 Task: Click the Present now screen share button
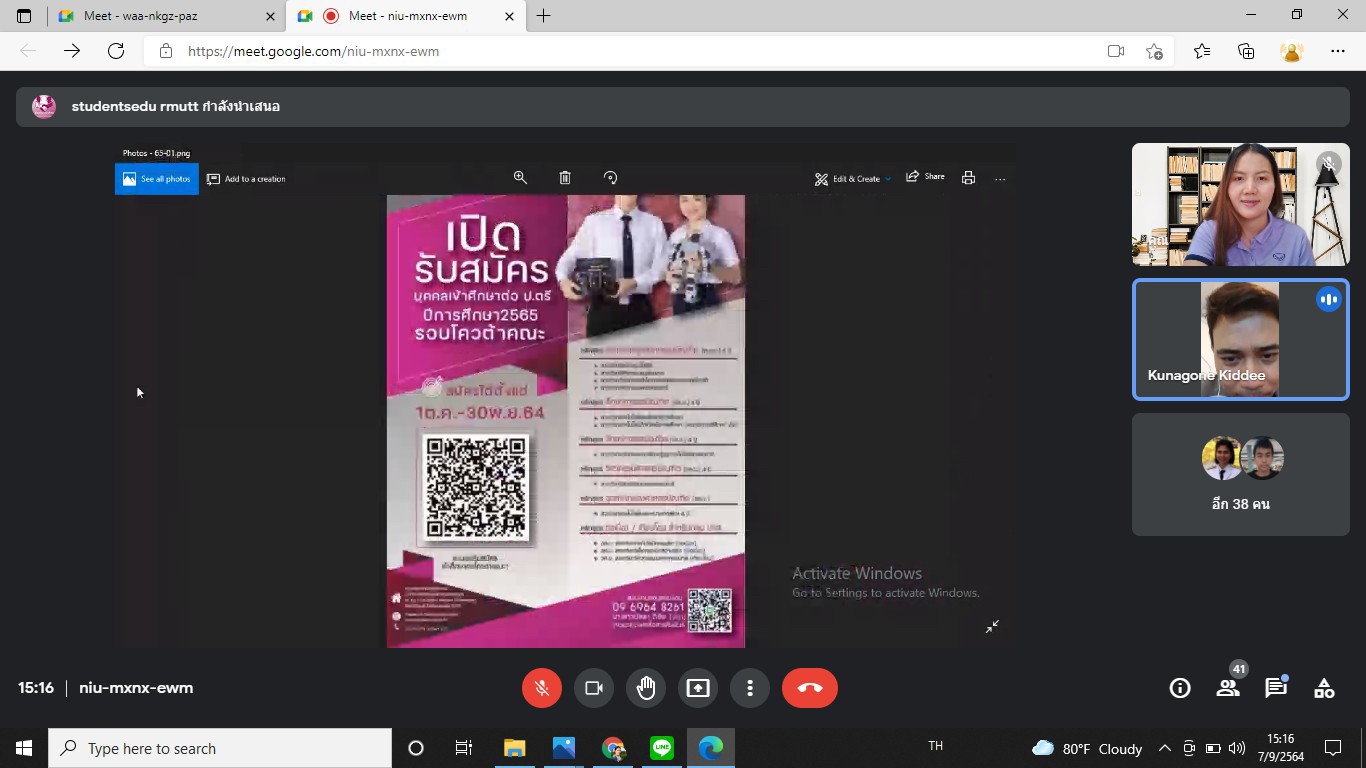coord(698,688)
